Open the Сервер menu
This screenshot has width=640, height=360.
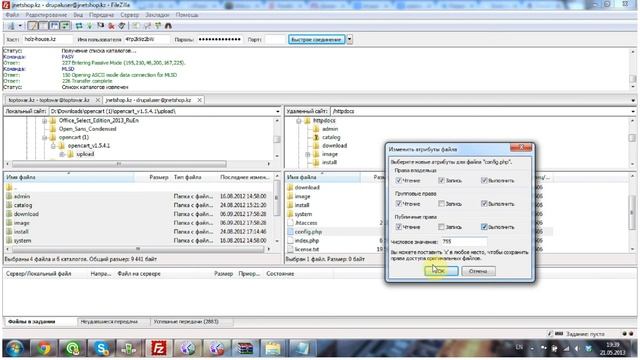pos(129,15)
